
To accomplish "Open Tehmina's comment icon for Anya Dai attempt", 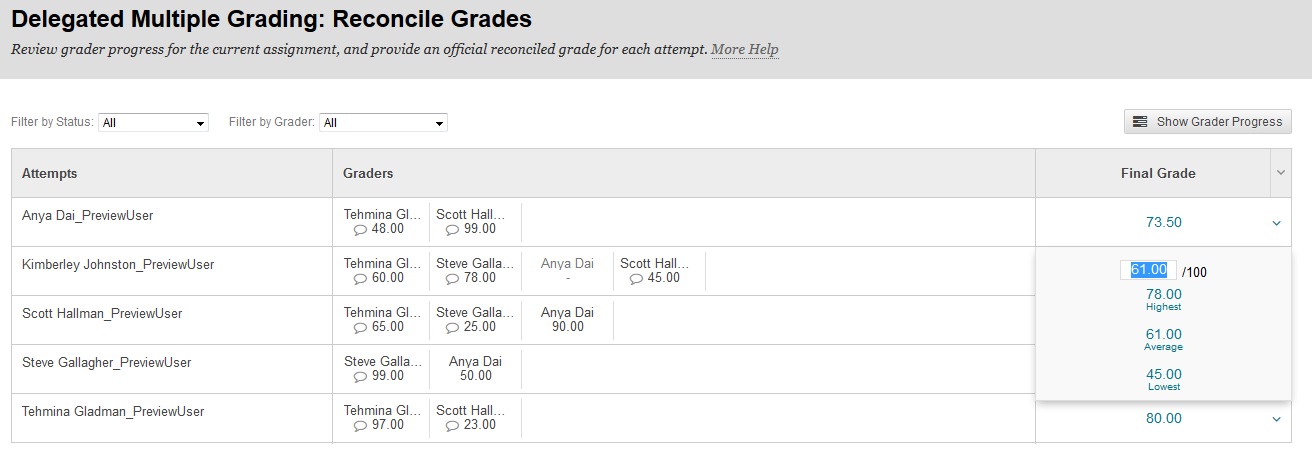I will (x=361, y=229).
